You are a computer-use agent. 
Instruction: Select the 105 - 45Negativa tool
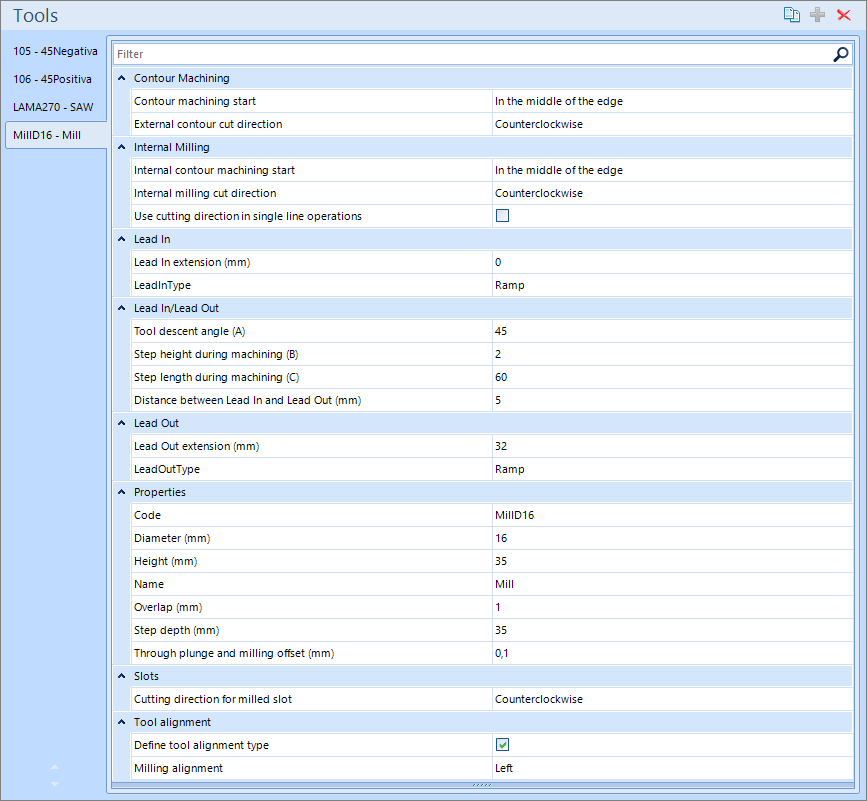point(55,51)
